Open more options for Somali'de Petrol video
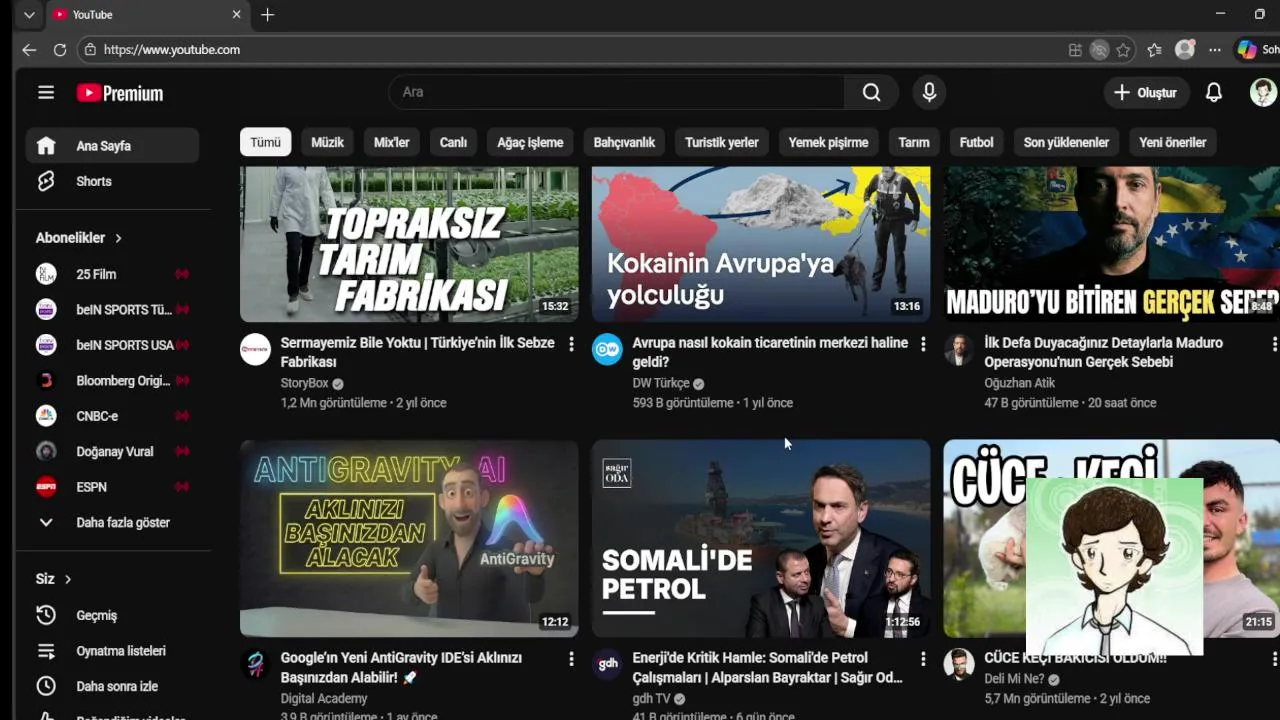Viewport: 1280px width, 720px height. (923, 659)
